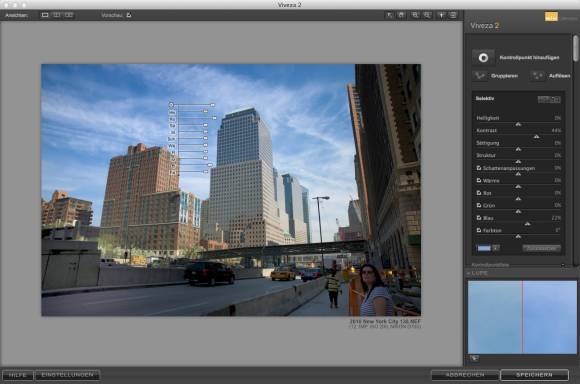Screen dimensions: 580x384
Task: Click the Gruppieren control points icon
Action: tap(480, 76)
